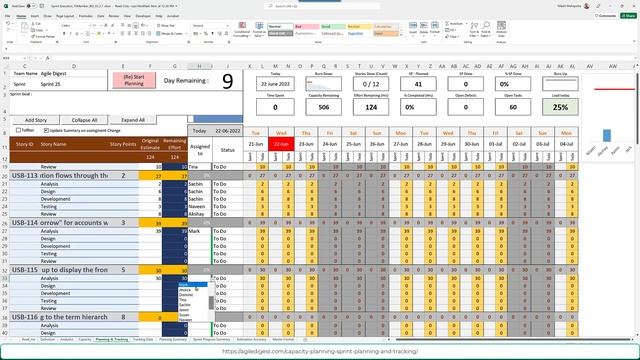Click the Expand All button
Screen dimensions: 640x360
[x=133, y=120]
